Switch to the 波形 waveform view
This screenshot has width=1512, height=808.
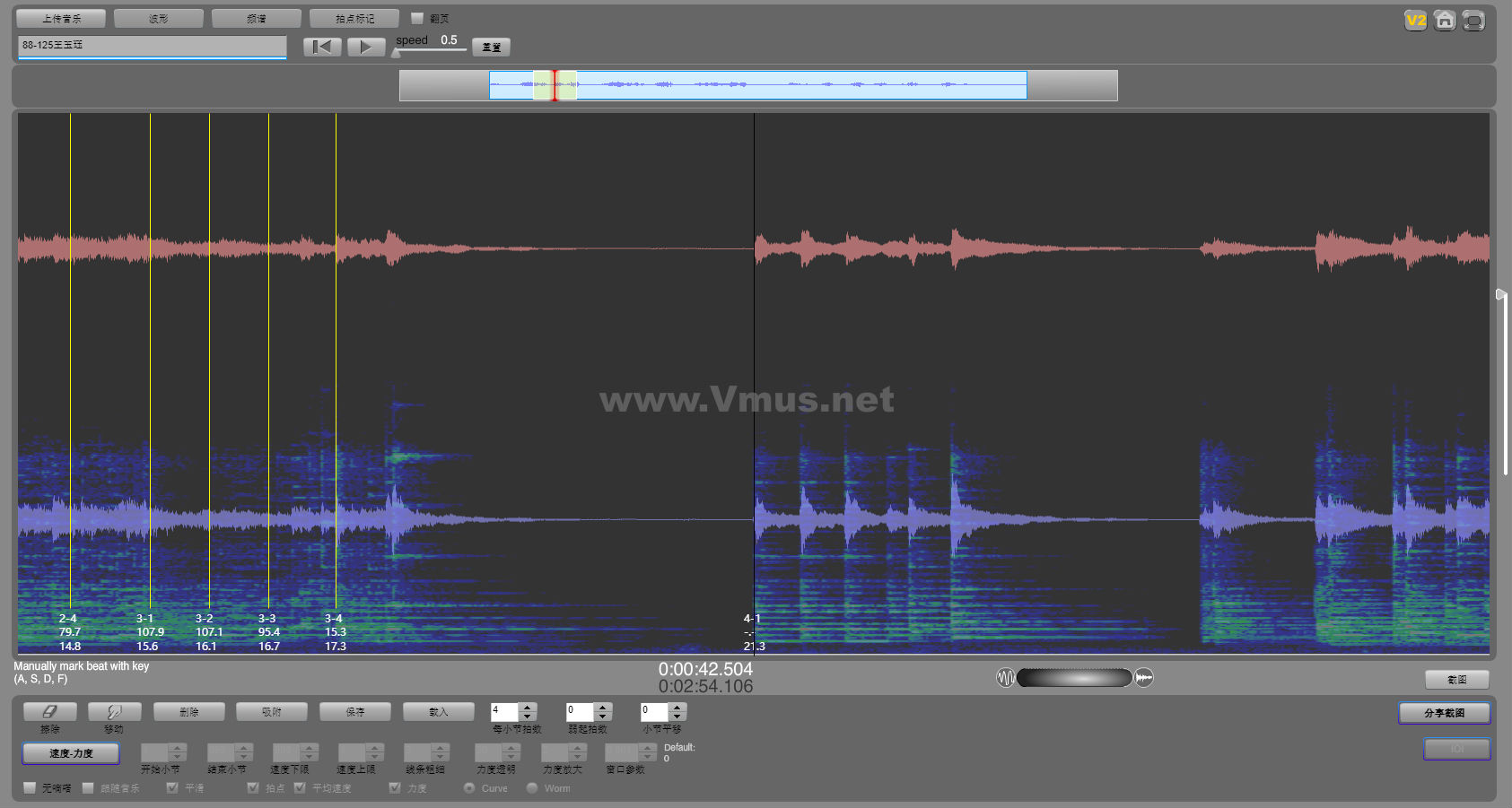click(x=159, y=18)
